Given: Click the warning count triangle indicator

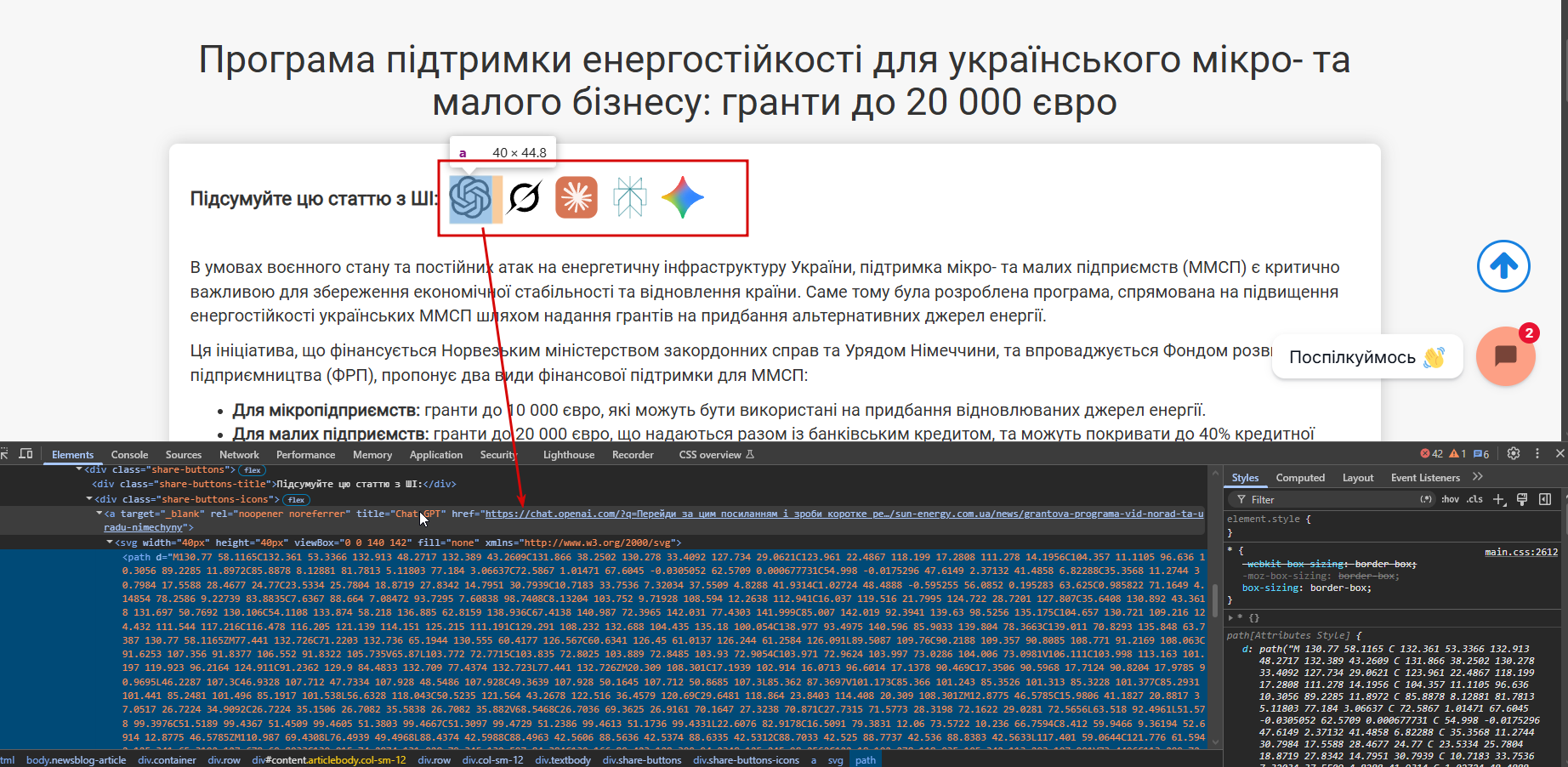Looking at the screenshot, I should coord(1457,454).
